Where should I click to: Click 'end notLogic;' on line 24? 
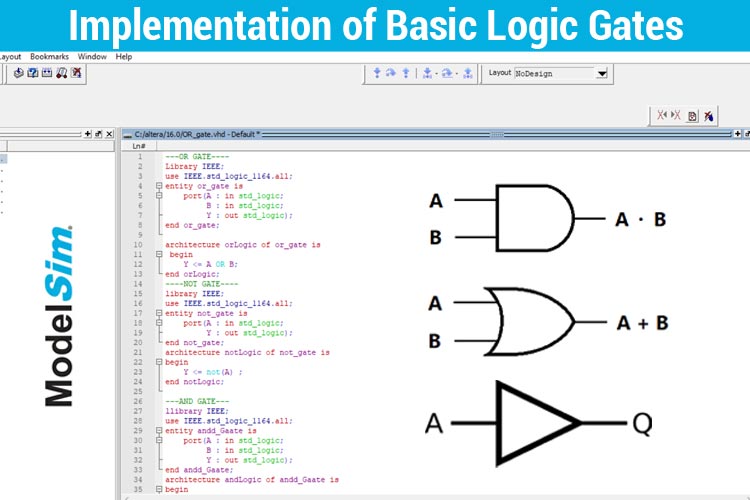click(x=194, y=382)
